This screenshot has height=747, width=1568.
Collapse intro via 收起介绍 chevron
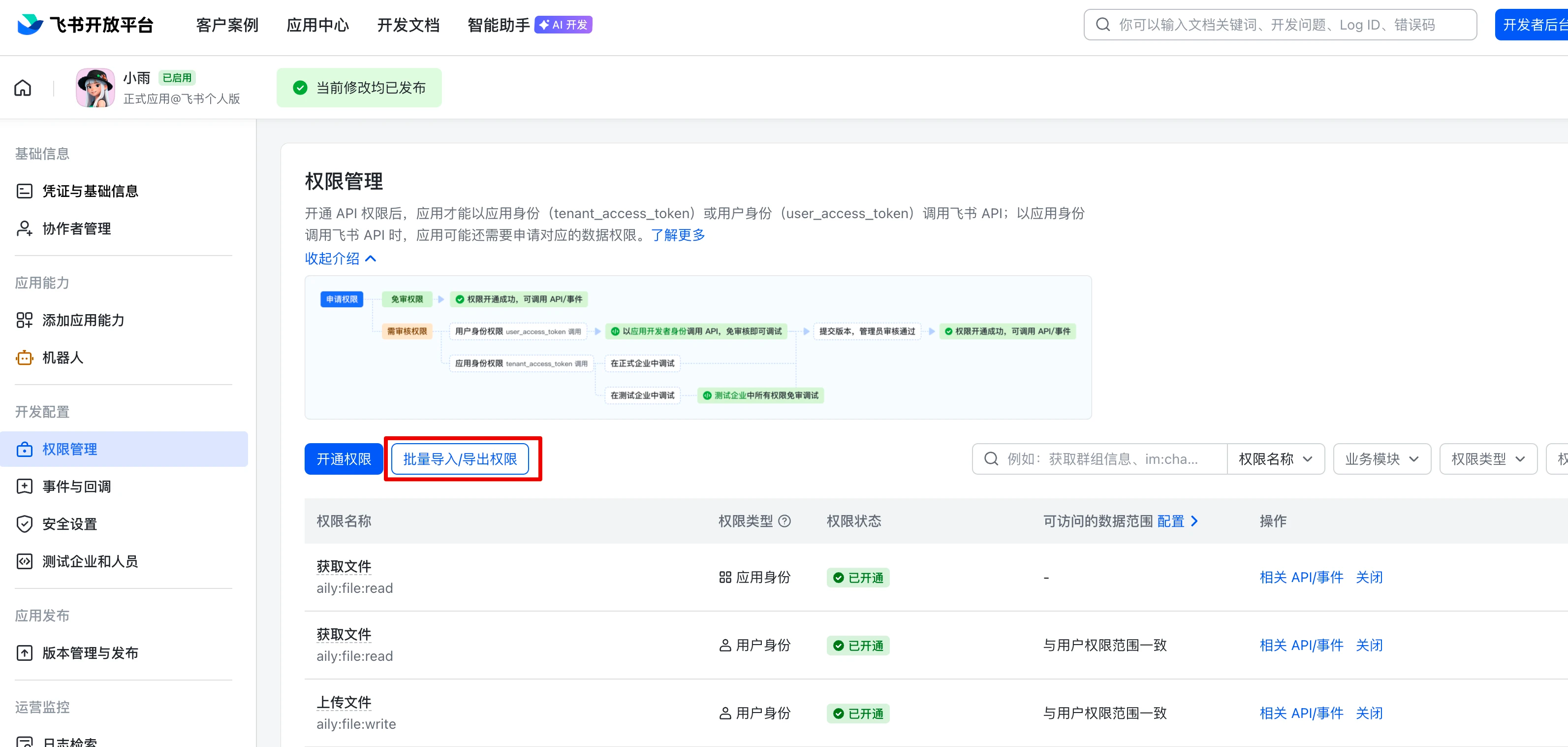pos(370,259)
